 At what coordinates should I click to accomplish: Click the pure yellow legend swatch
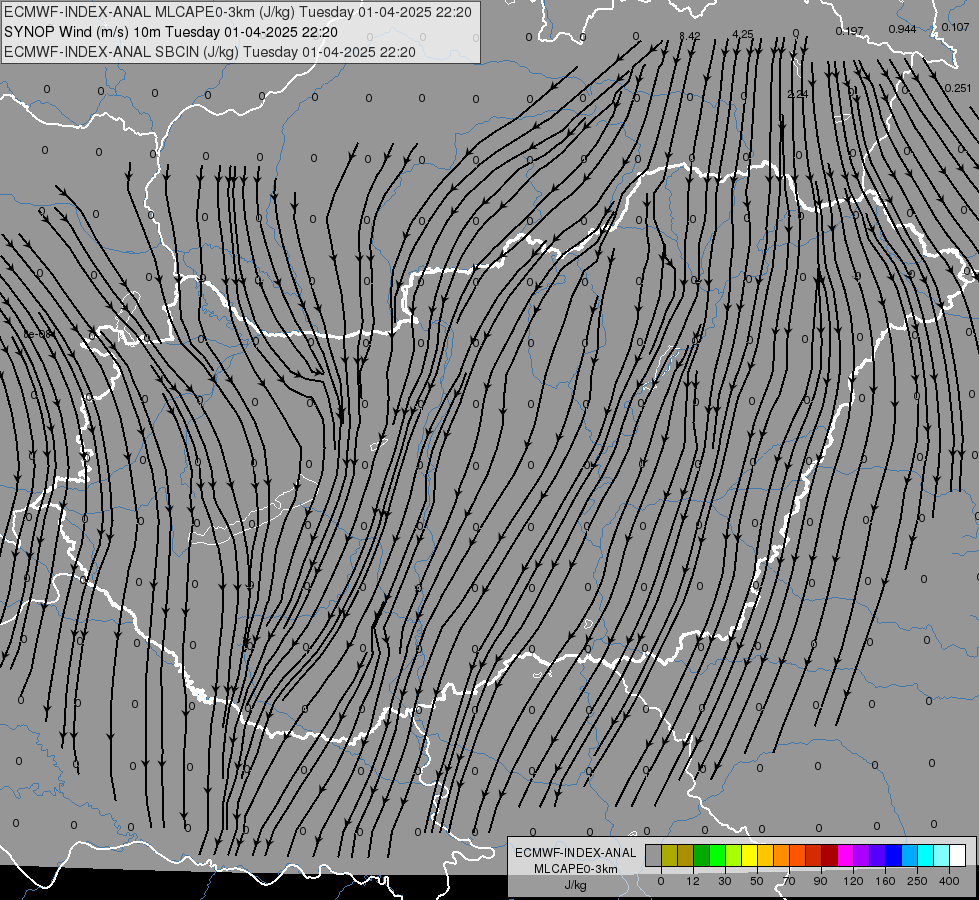pyautogui.click(x=749, y=855)
